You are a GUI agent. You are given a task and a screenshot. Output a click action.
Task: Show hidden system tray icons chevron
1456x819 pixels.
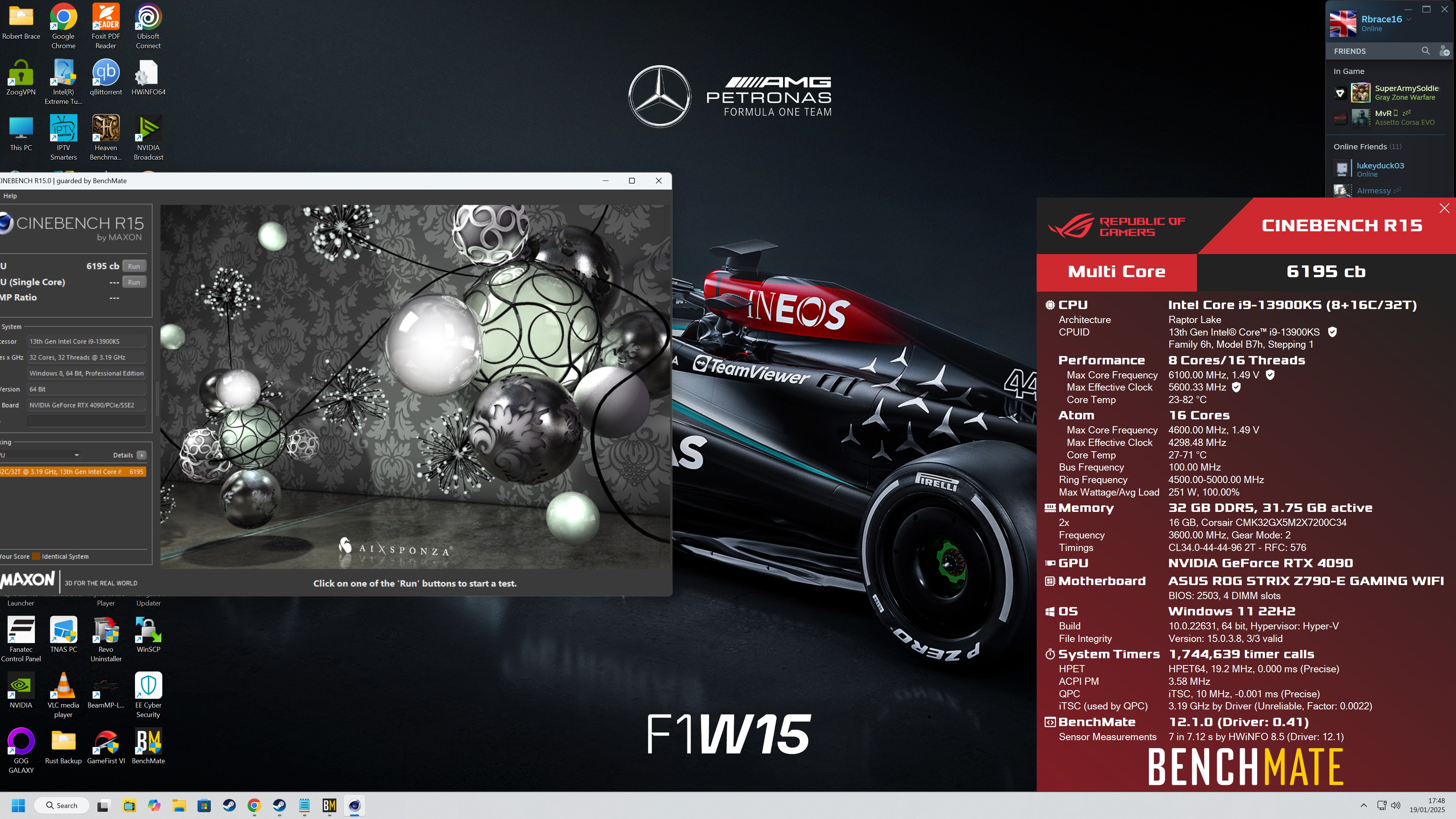[1363, 805]
